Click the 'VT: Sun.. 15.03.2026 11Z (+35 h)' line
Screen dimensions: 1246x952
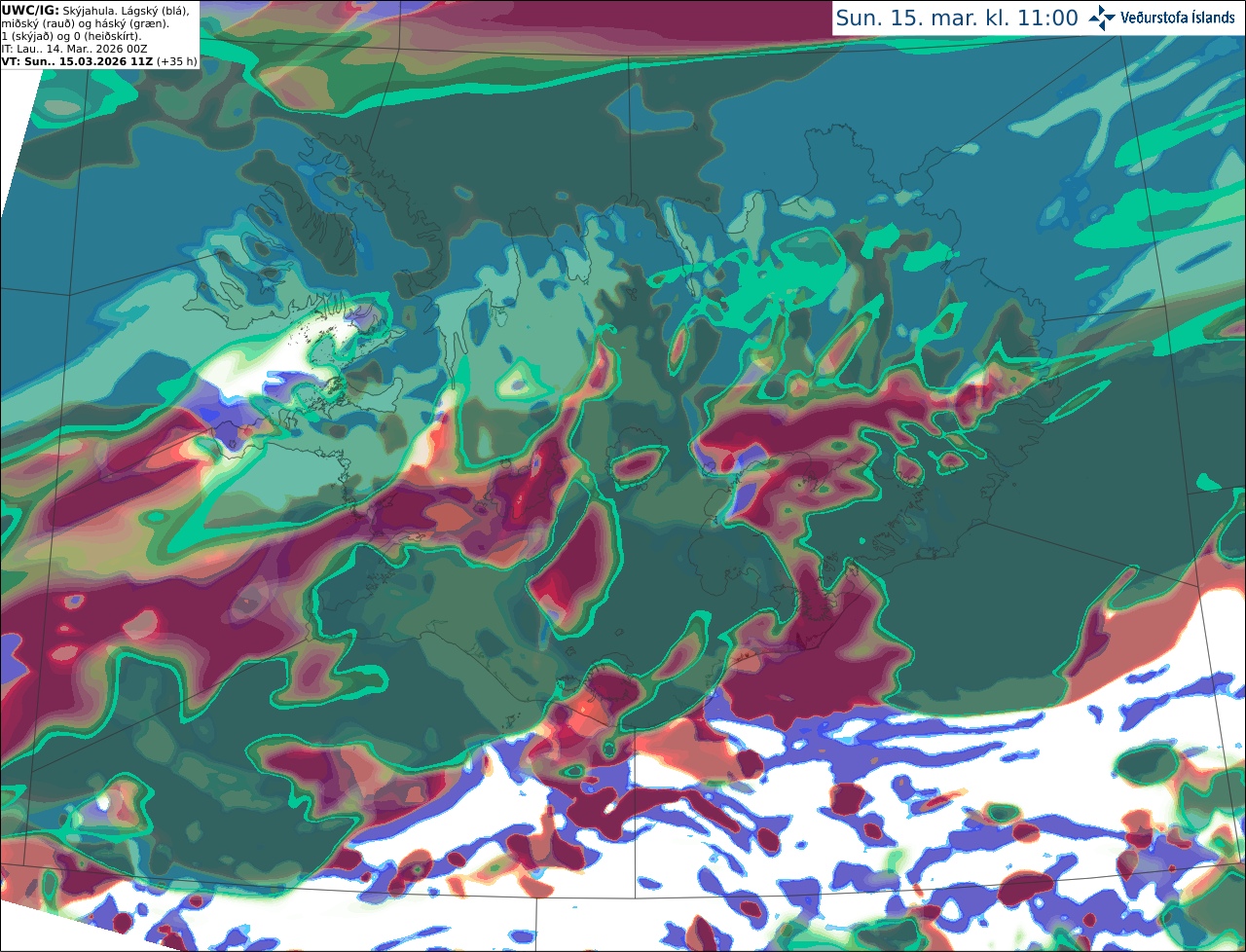pos(98,61)
